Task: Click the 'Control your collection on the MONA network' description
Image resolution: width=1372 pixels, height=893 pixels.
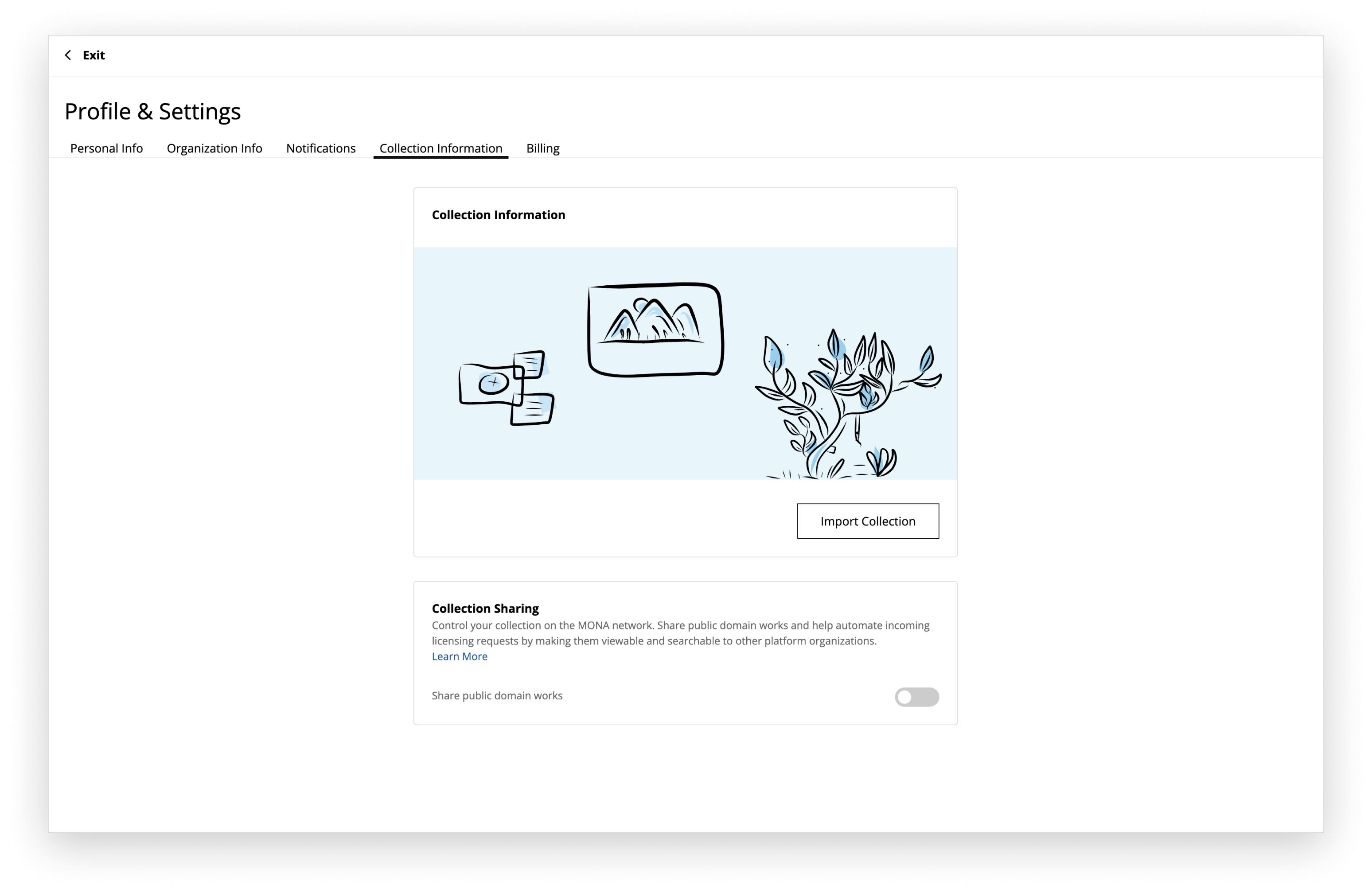Action: pos(681,633)
